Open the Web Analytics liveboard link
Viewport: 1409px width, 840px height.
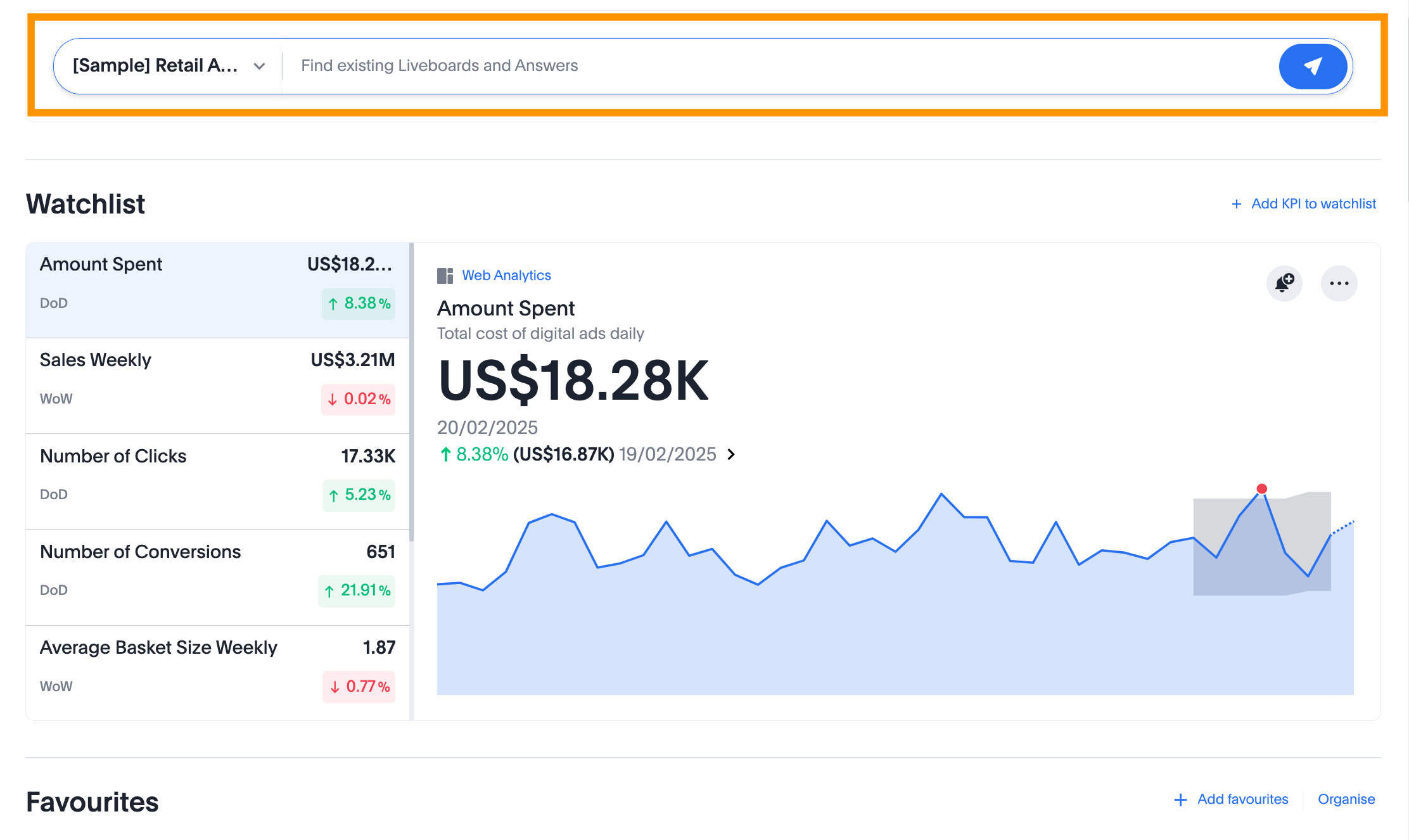pyautogui.click(x=506, y=276)
